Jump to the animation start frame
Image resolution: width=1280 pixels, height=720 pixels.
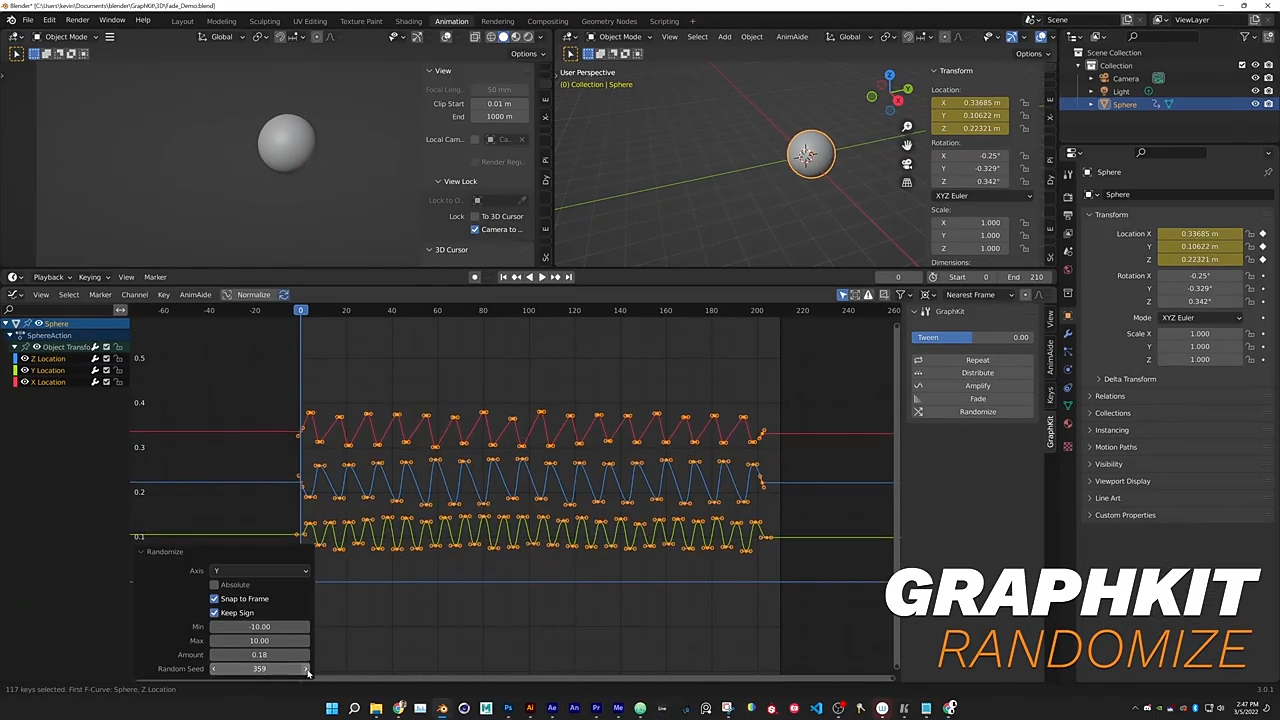[x=503, y=277]
